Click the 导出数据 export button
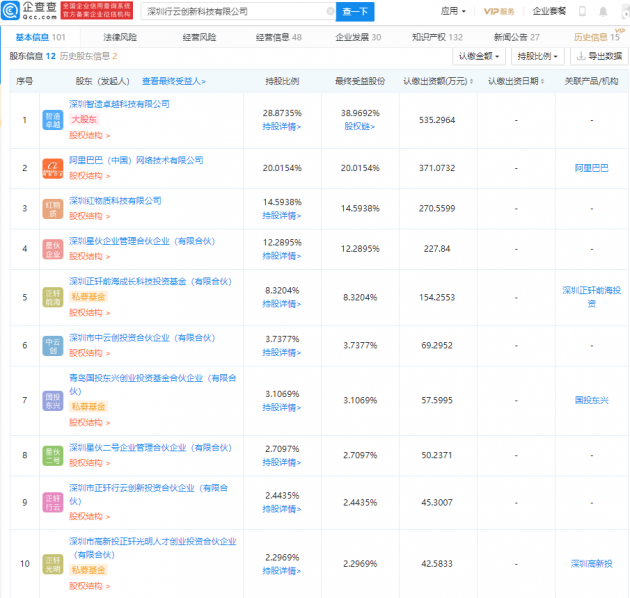 tap(599, 56)
